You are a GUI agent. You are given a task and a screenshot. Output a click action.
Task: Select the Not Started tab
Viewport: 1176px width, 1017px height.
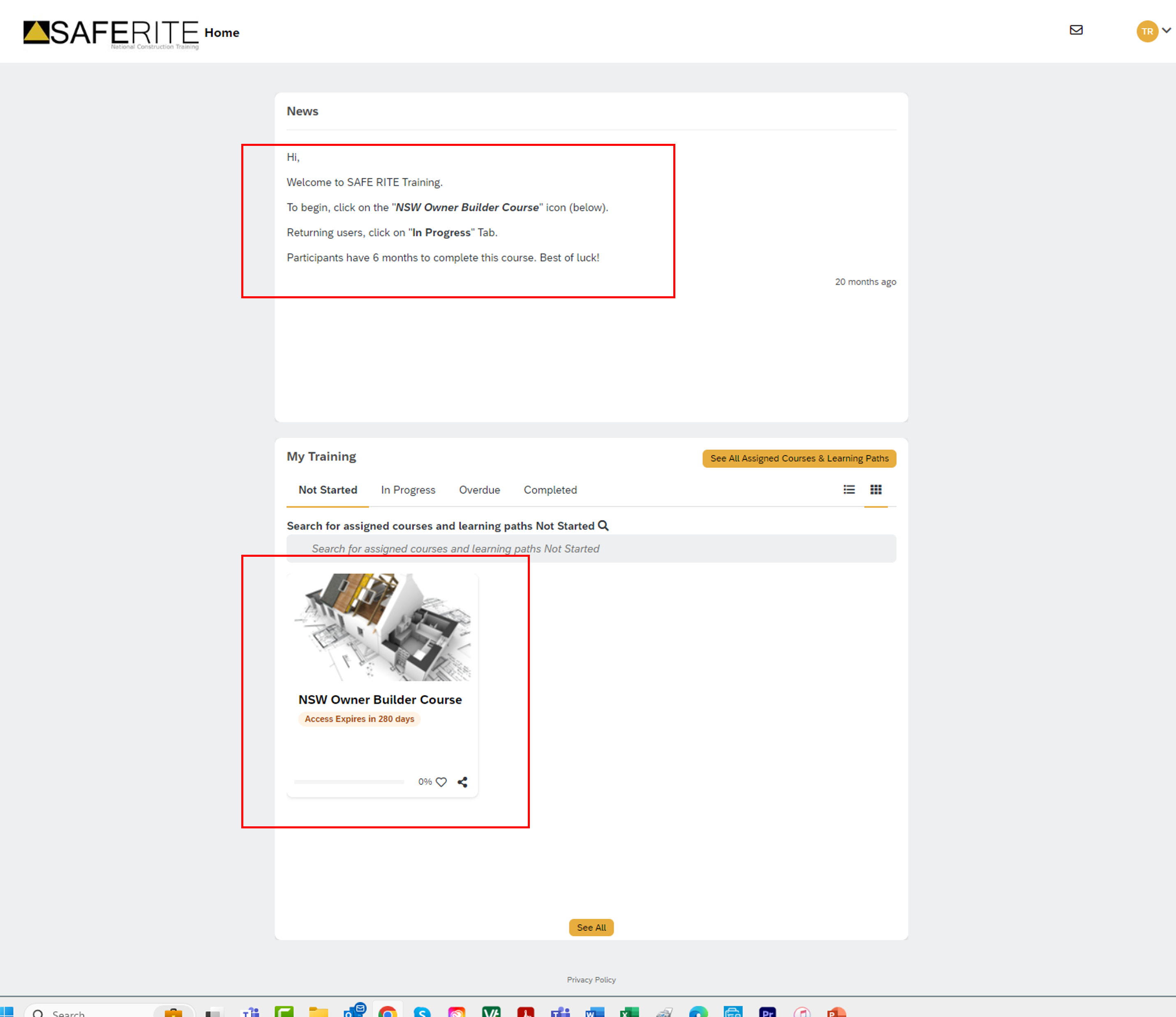click(x=328, y=490)
